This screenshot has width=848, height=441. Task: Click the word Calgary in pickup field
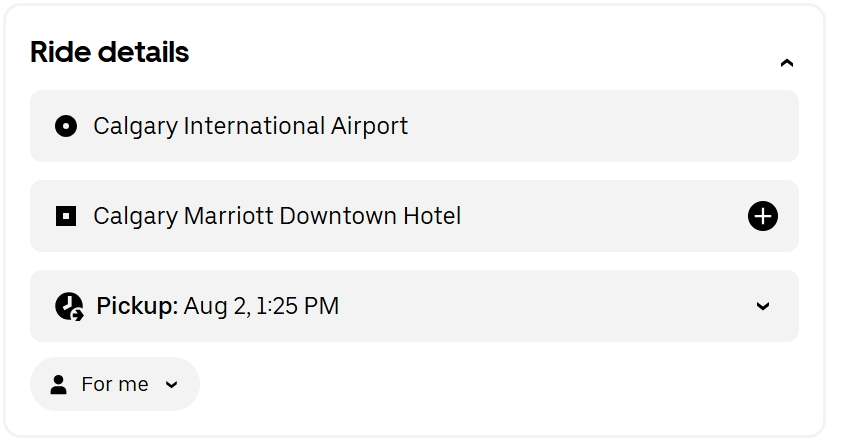(x=135, y=127)
